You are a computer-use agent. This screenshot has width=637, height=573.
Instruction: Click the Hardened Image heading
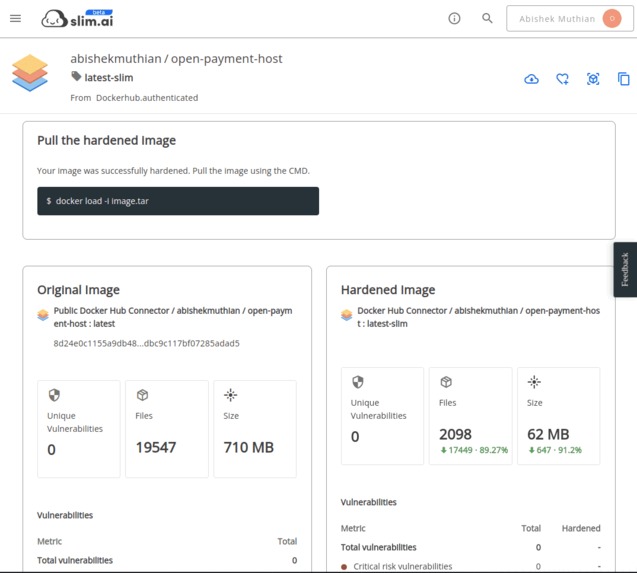[388, 290]
